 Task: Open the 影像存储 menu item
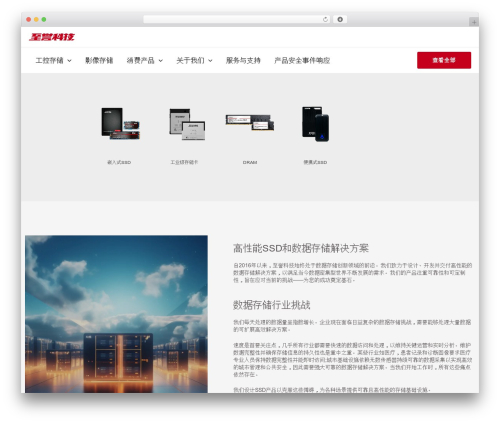99,60
